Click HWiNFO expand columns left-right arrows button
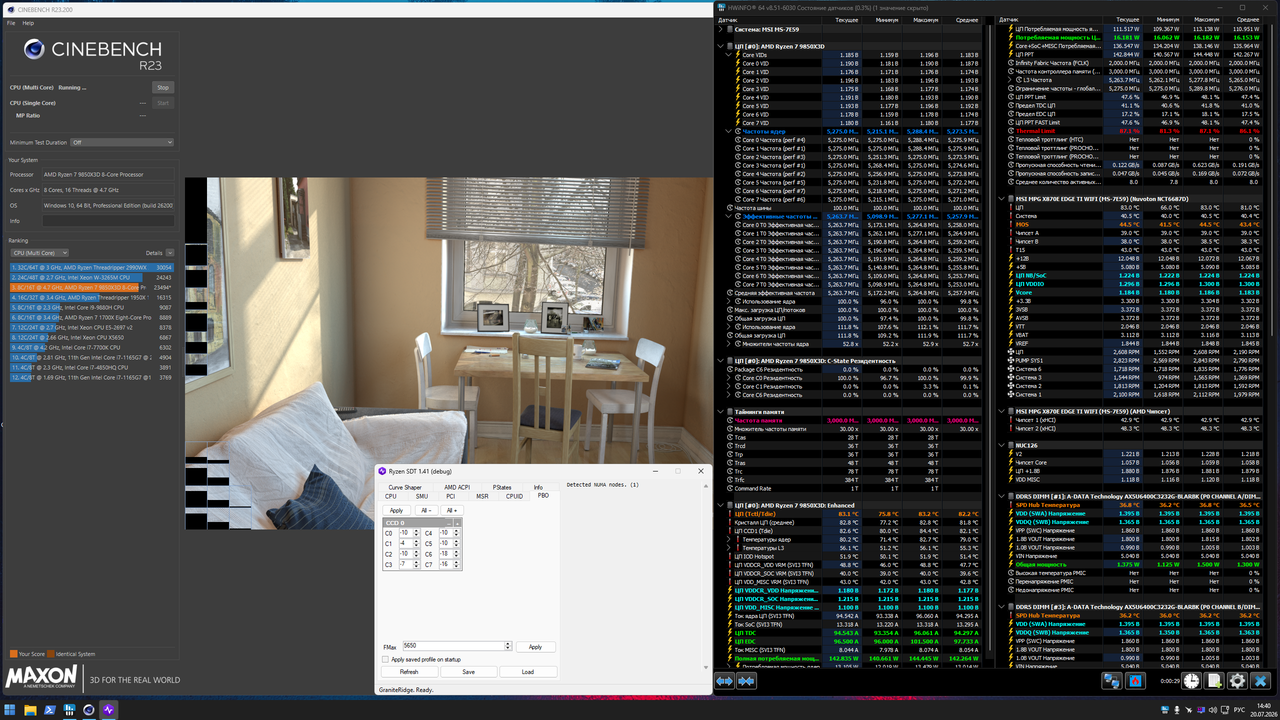1280x720 pixels. click(725, 680)
